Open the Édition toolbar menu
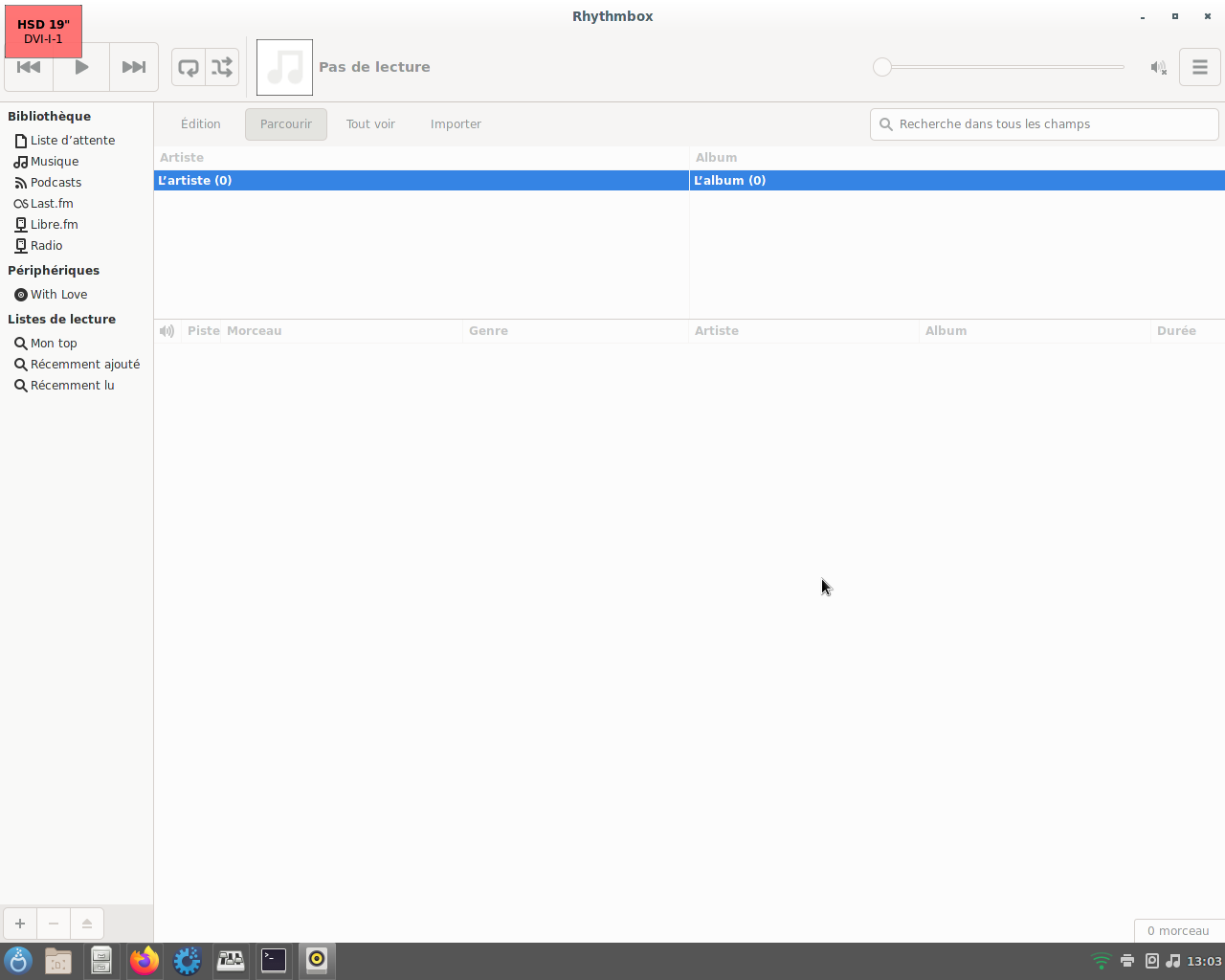The width and height of the screenshot is (1225, 980). [201, 124]
